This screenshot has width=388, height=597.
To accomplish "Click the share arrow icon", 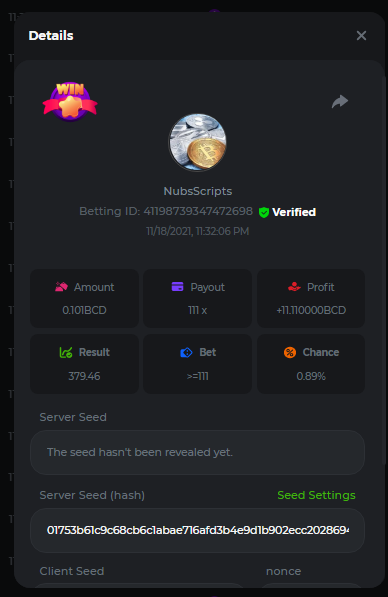I will [340, 101].
